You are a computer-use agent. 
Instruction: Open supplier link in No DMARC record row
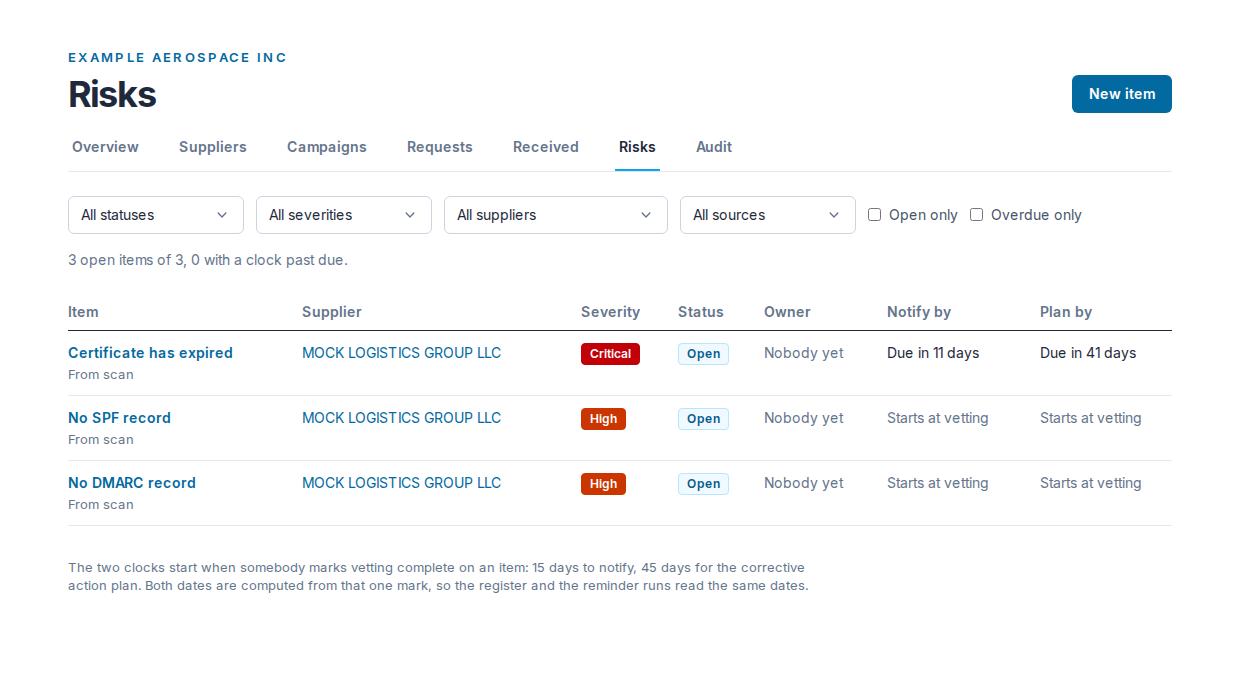click(401, 483)
